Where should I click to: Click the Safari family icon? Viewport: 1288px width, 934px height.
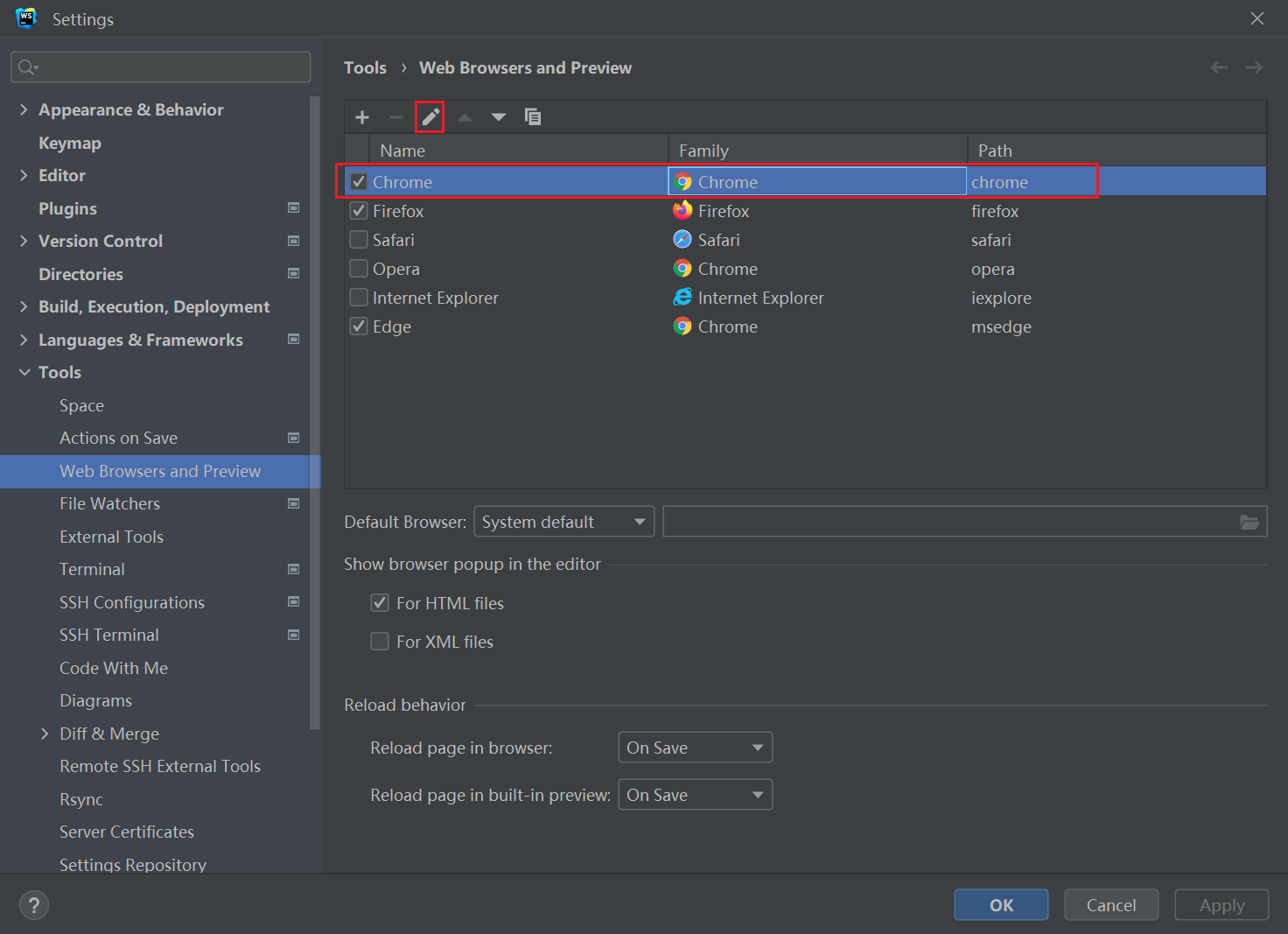click(682, 240)
